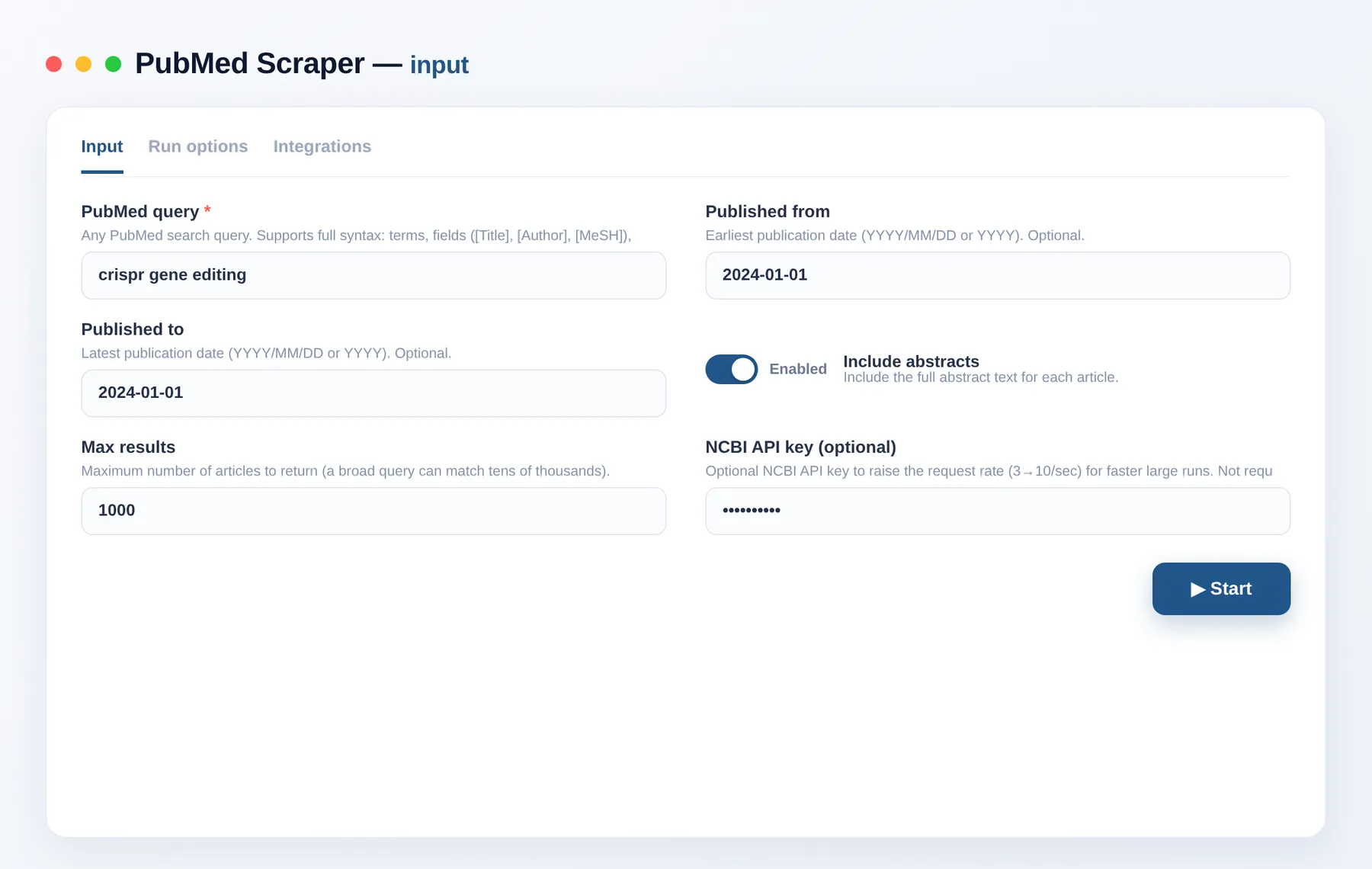Screen dimensions: 1372x869
Task: Click the "Include abstracts" label
Action: [x=911, y=361]
